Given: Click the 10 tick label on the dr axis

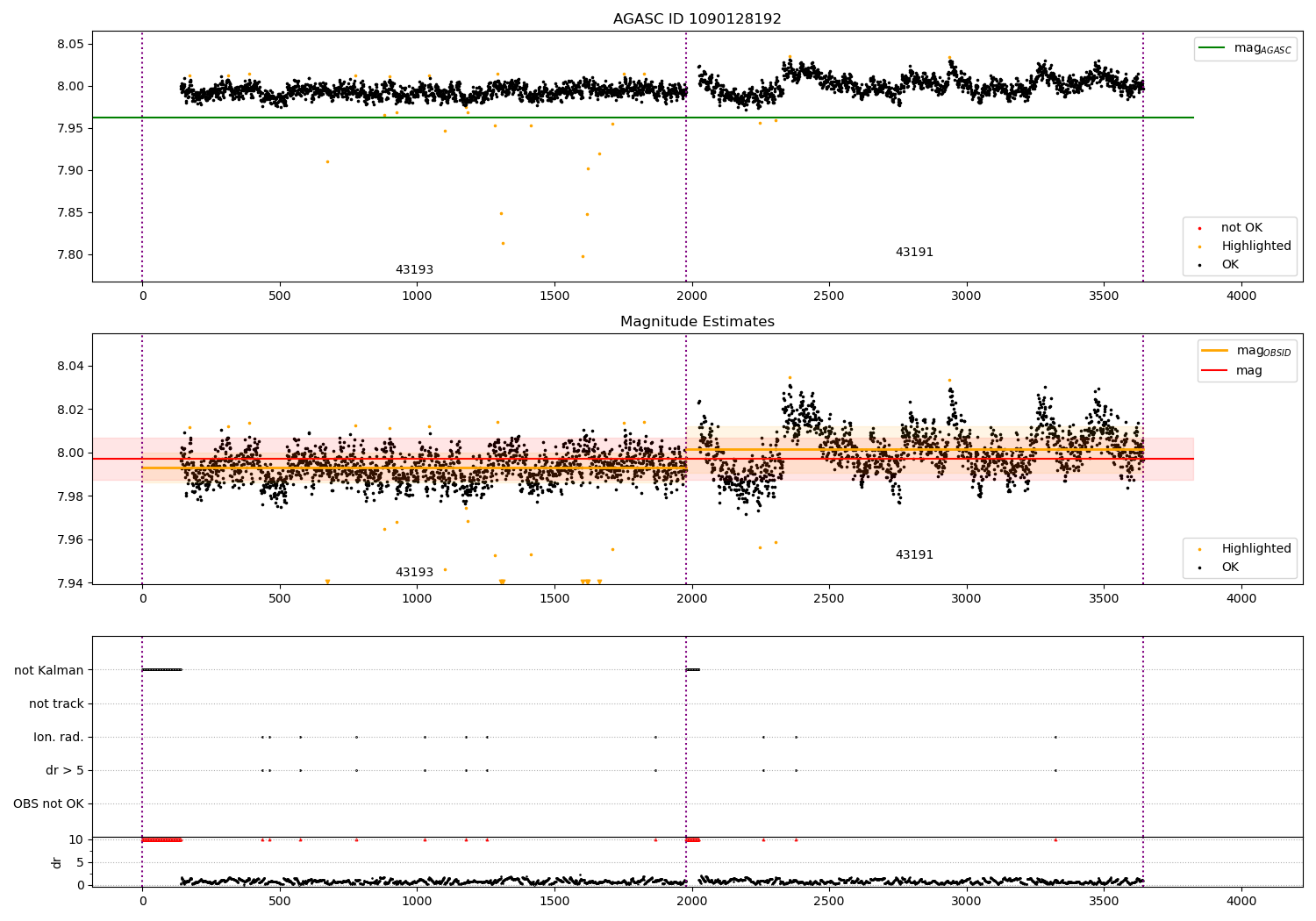Looking at the screenshot, I should tap(76, 839).
